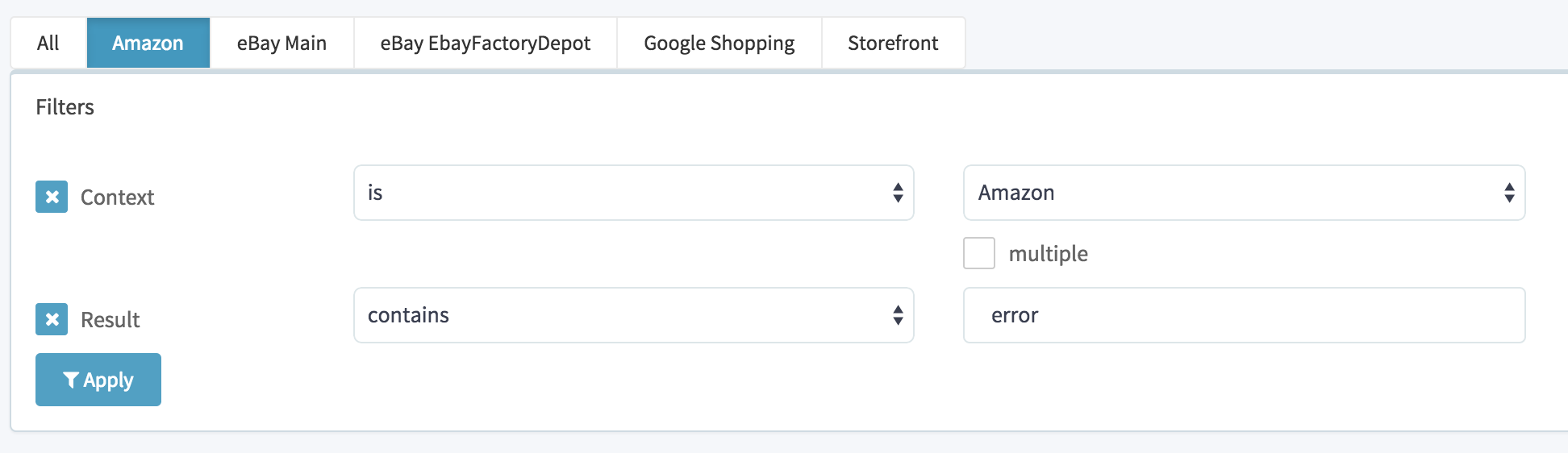Click the "multiple" checkbox label text
This screenshot has width=1568, height=453.
pos(1048,254)
